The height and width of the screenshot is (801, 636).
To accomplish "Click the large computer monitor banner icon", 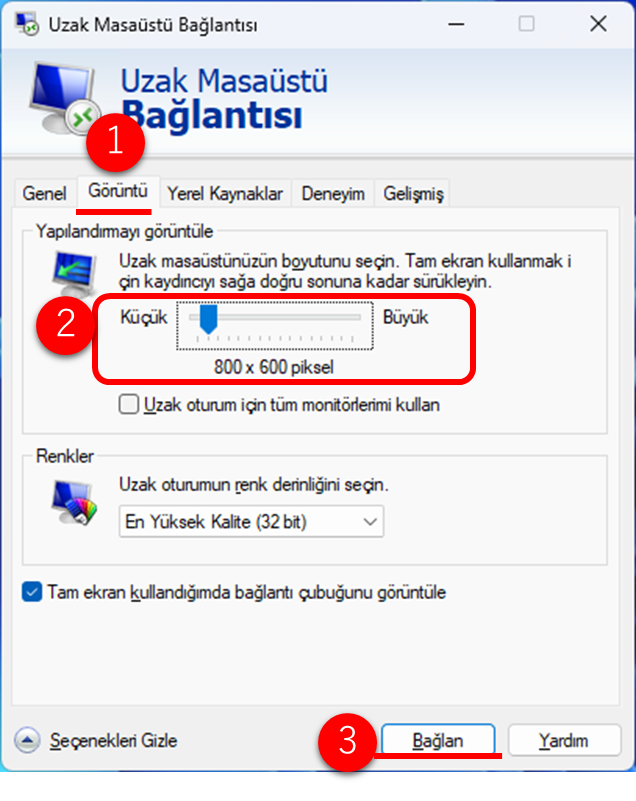I will tap(64, 98).
